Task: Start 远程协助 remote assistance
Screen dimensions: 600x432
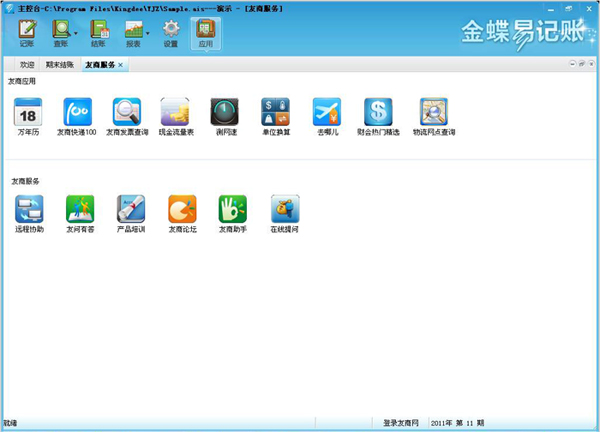Action: tap(29, 214)
